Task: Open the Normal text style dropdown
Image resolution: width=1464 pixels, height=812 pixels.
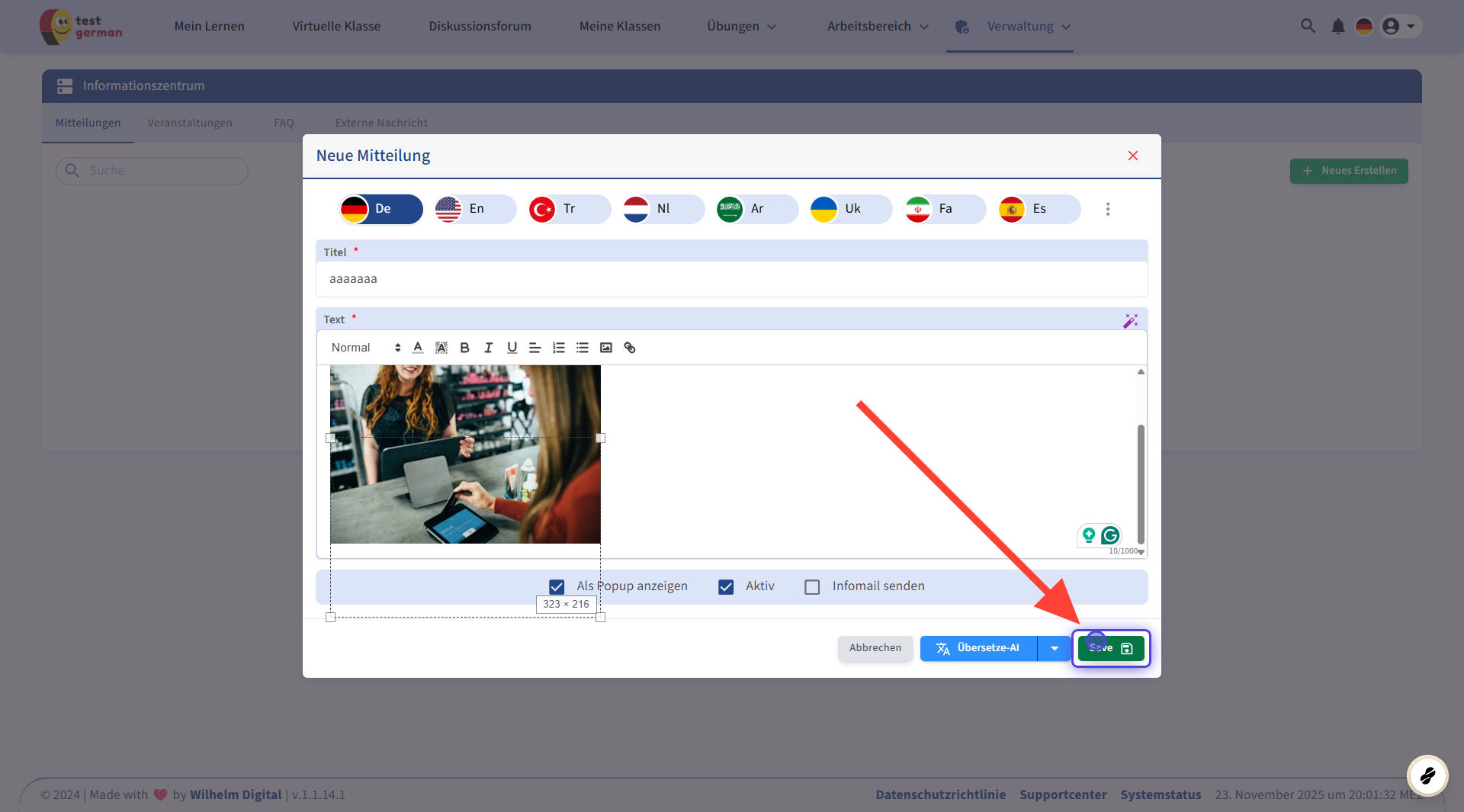Action: (x=365, y=348)
